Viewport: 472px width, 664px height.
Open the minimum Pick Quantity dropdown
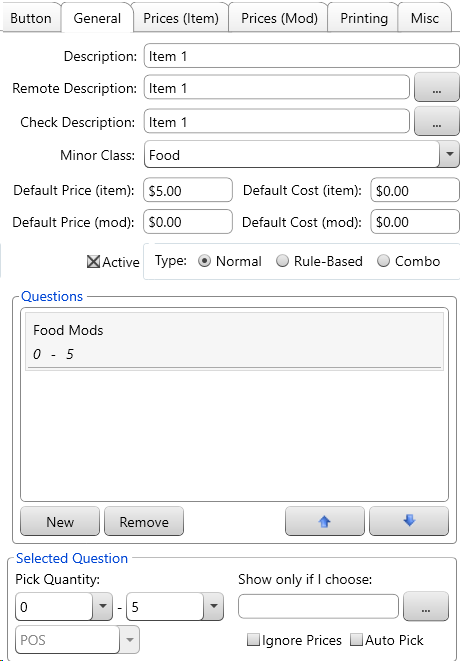click(x=102, y=606)
